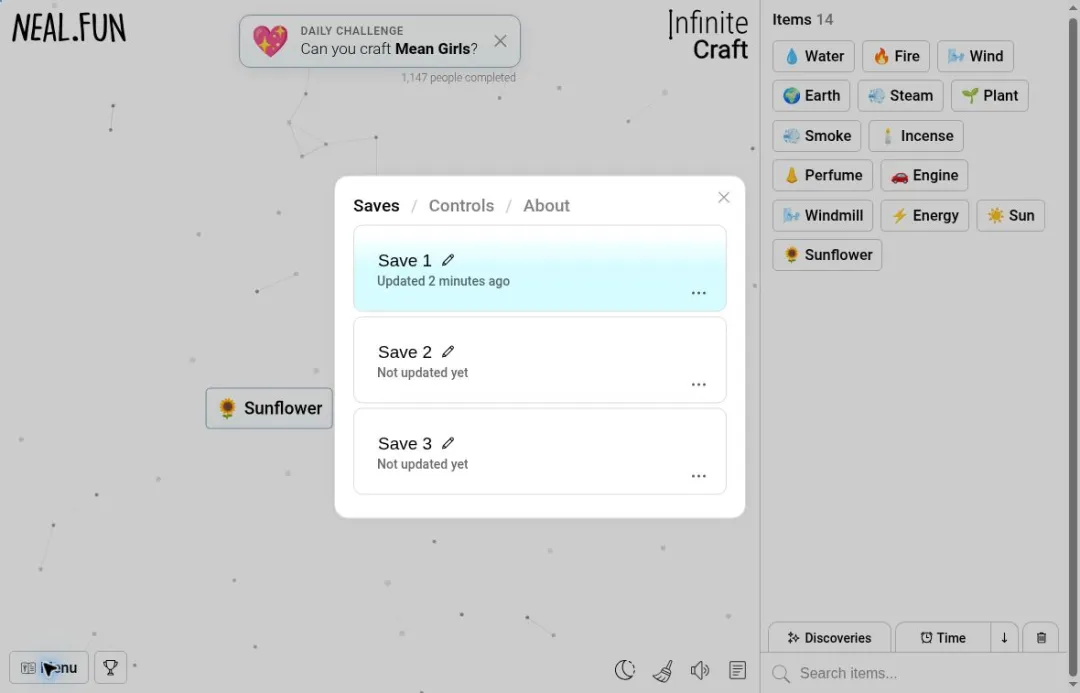Clear canvas with the broom icon
The height and width of the screenshot is (693, 1080).
[663, 670]
